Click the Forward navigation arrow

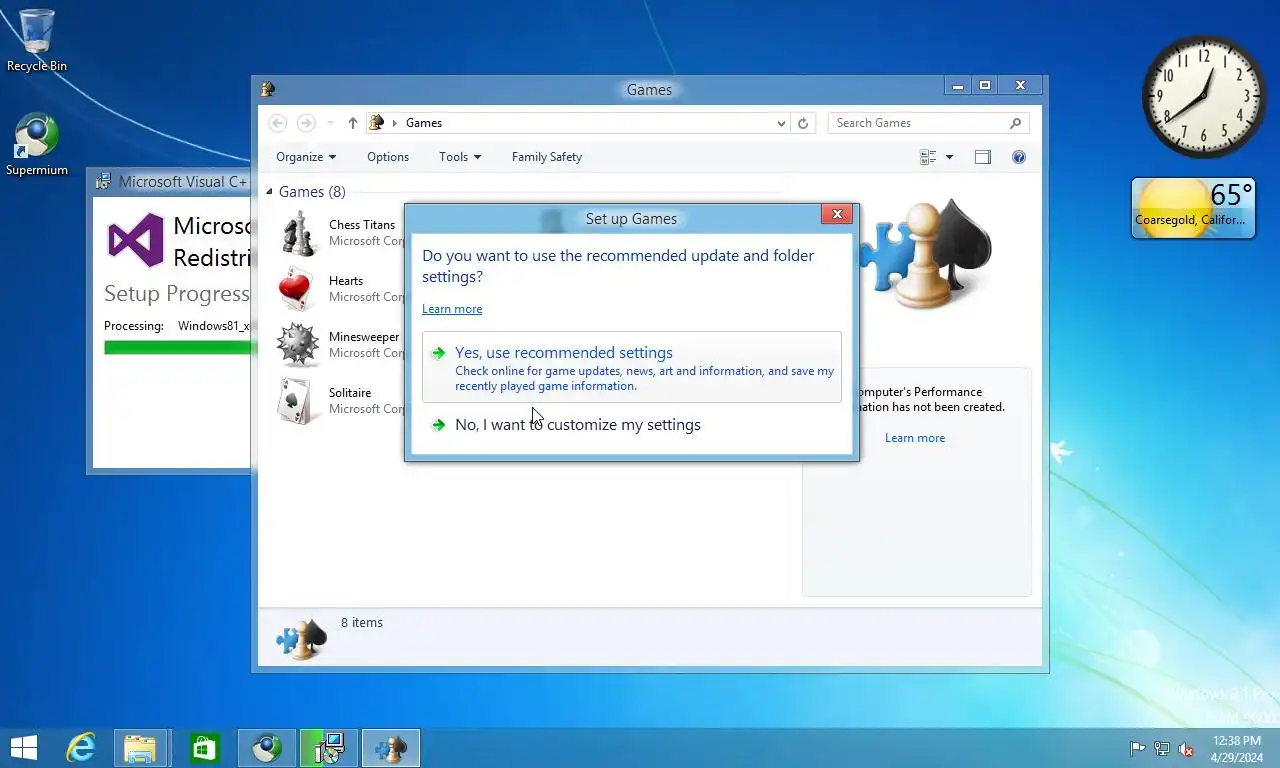(x=306, y=123)
